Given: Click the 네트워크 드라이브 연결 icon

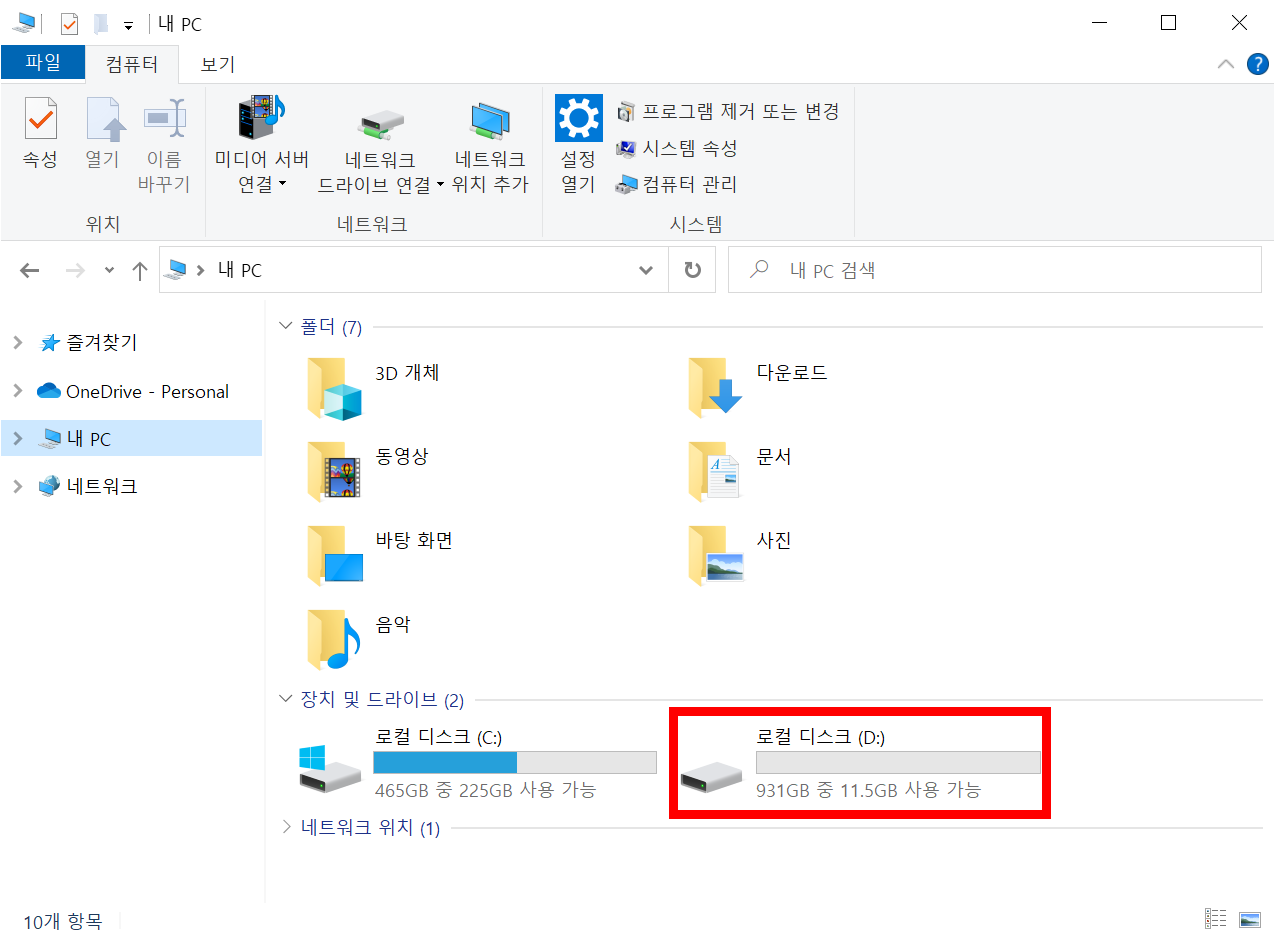Looking at the screenshot, I should (380, 122).
